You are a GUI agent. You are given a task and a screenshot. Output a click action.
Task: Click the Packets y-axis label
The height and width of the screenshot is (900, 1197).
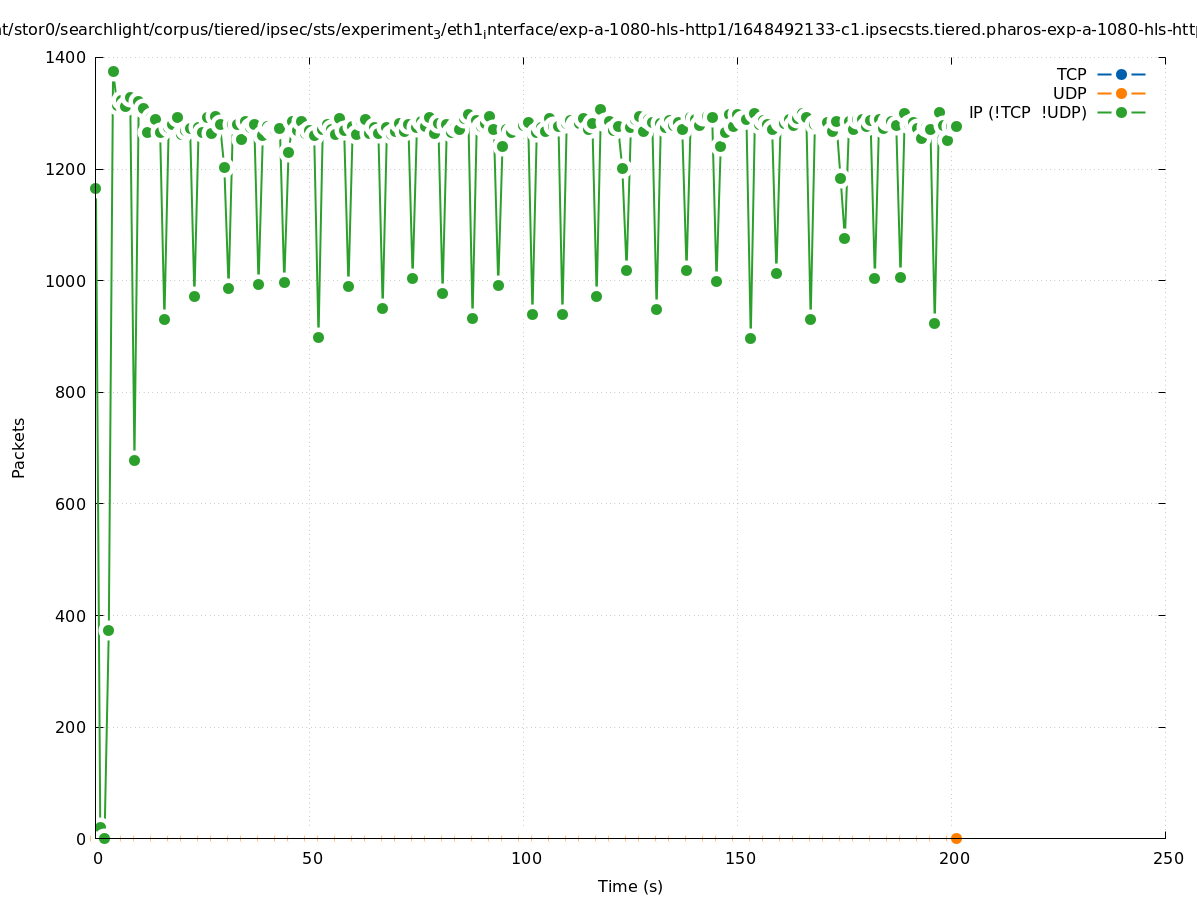click(19, 447)
